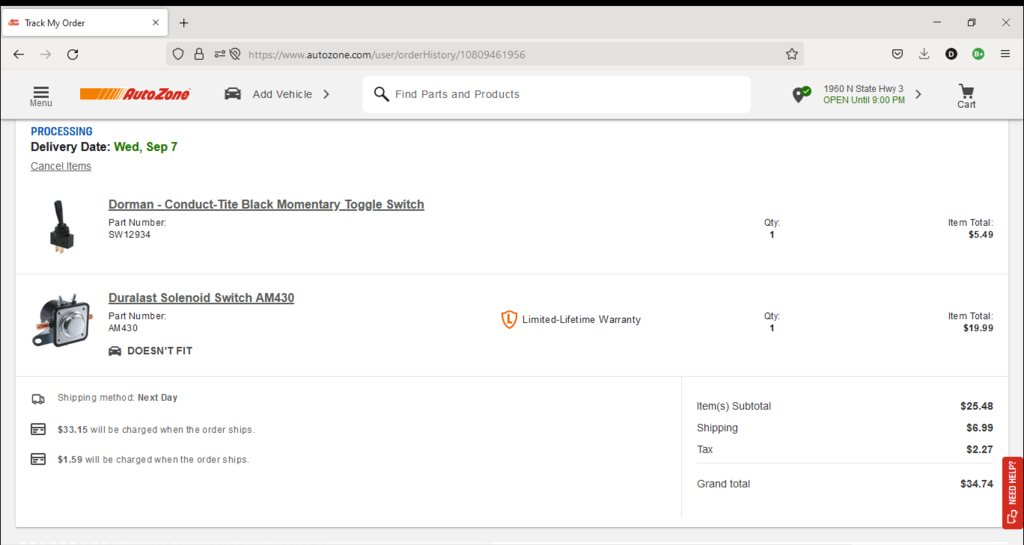Open a new browser tab
Viewport: 1024px width, 545px height.
point(184,23)
